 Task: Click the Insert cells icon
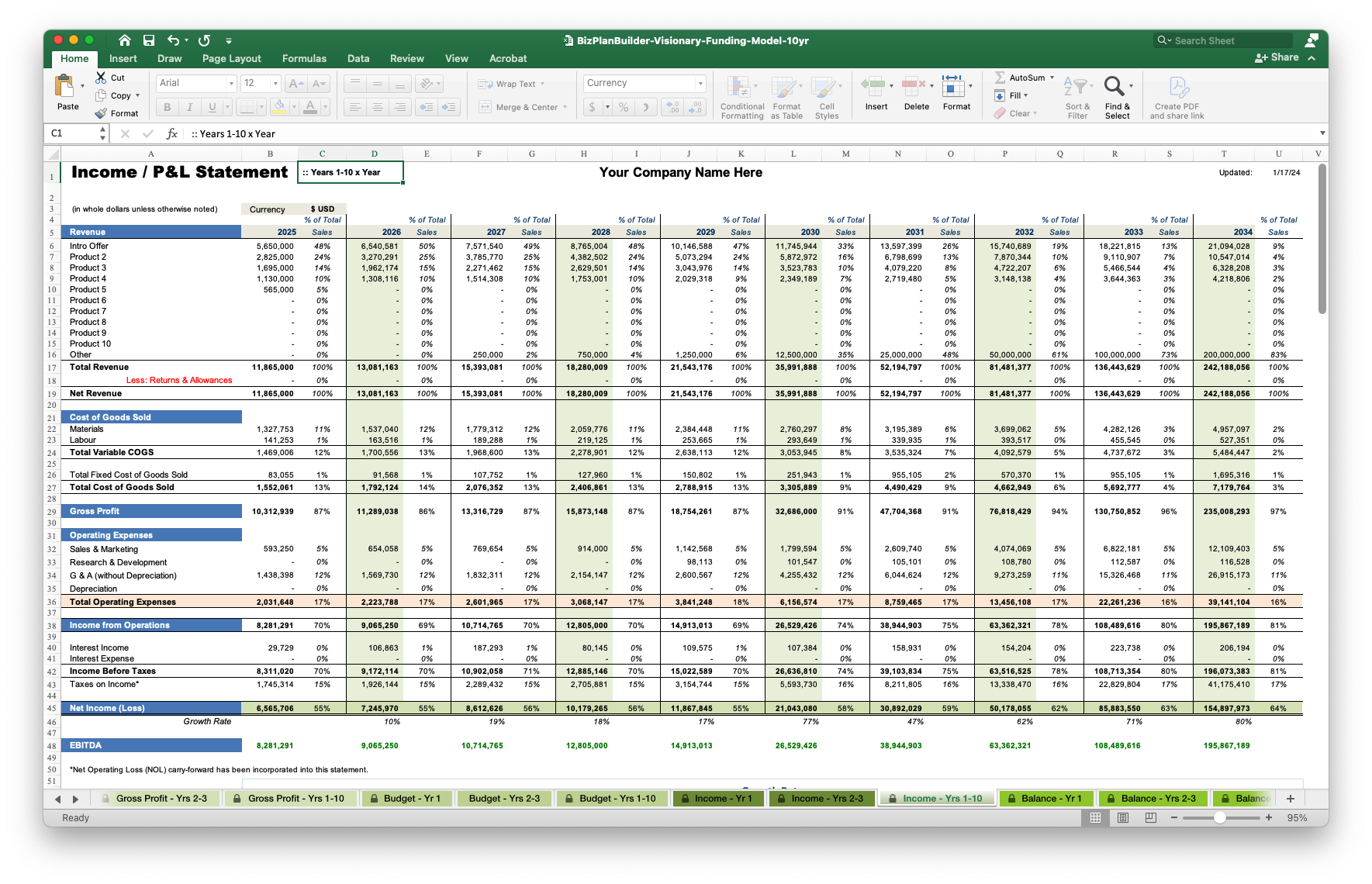click(874, 85)
